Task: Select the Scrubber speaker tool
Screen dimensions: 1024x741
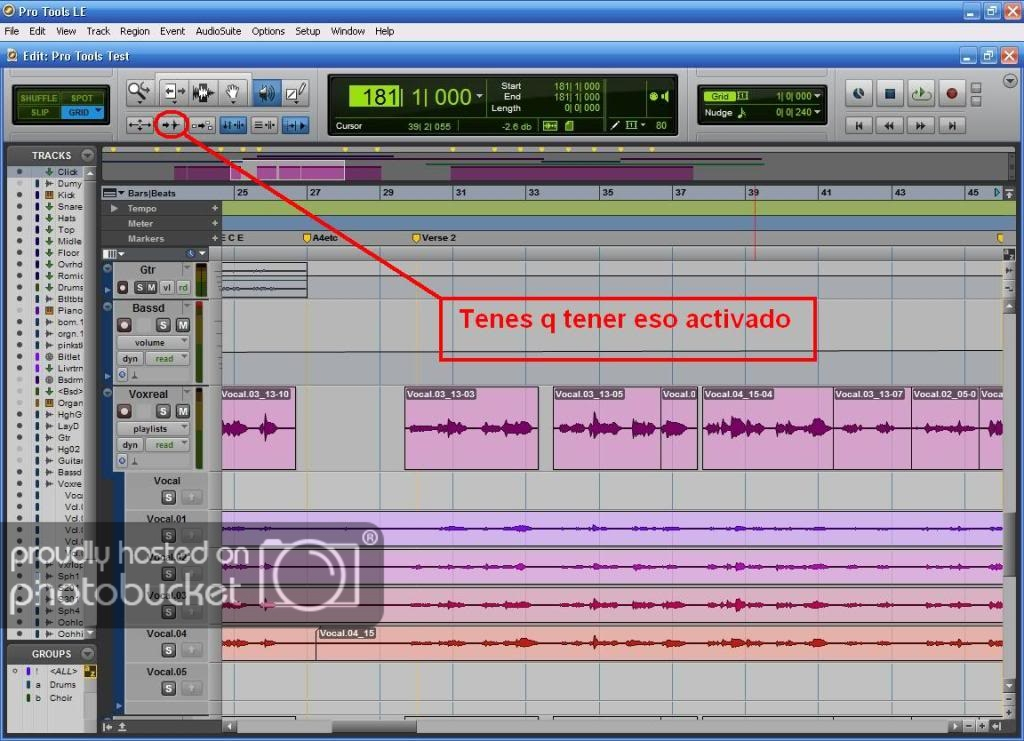Action: tap(266, 93)
